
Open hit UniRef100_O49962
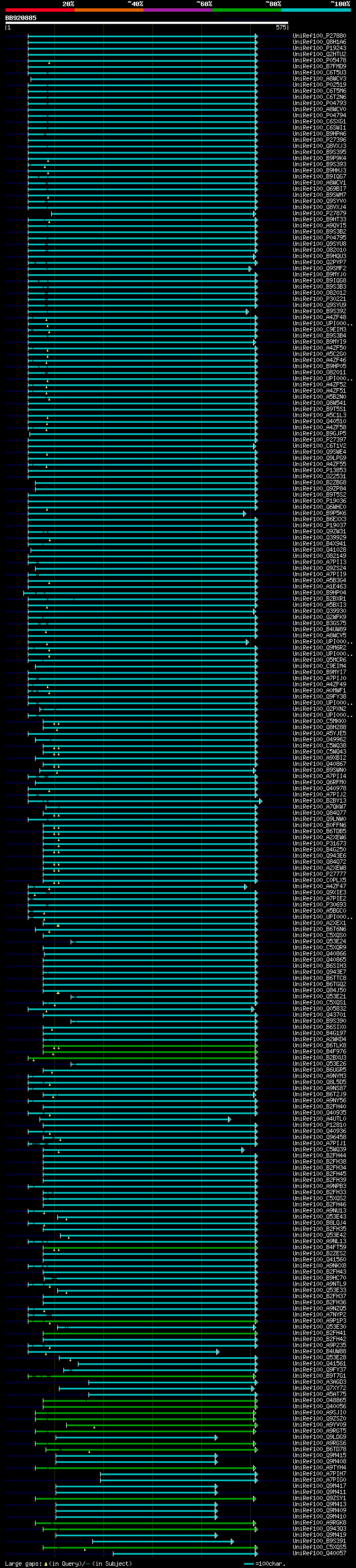319,740
